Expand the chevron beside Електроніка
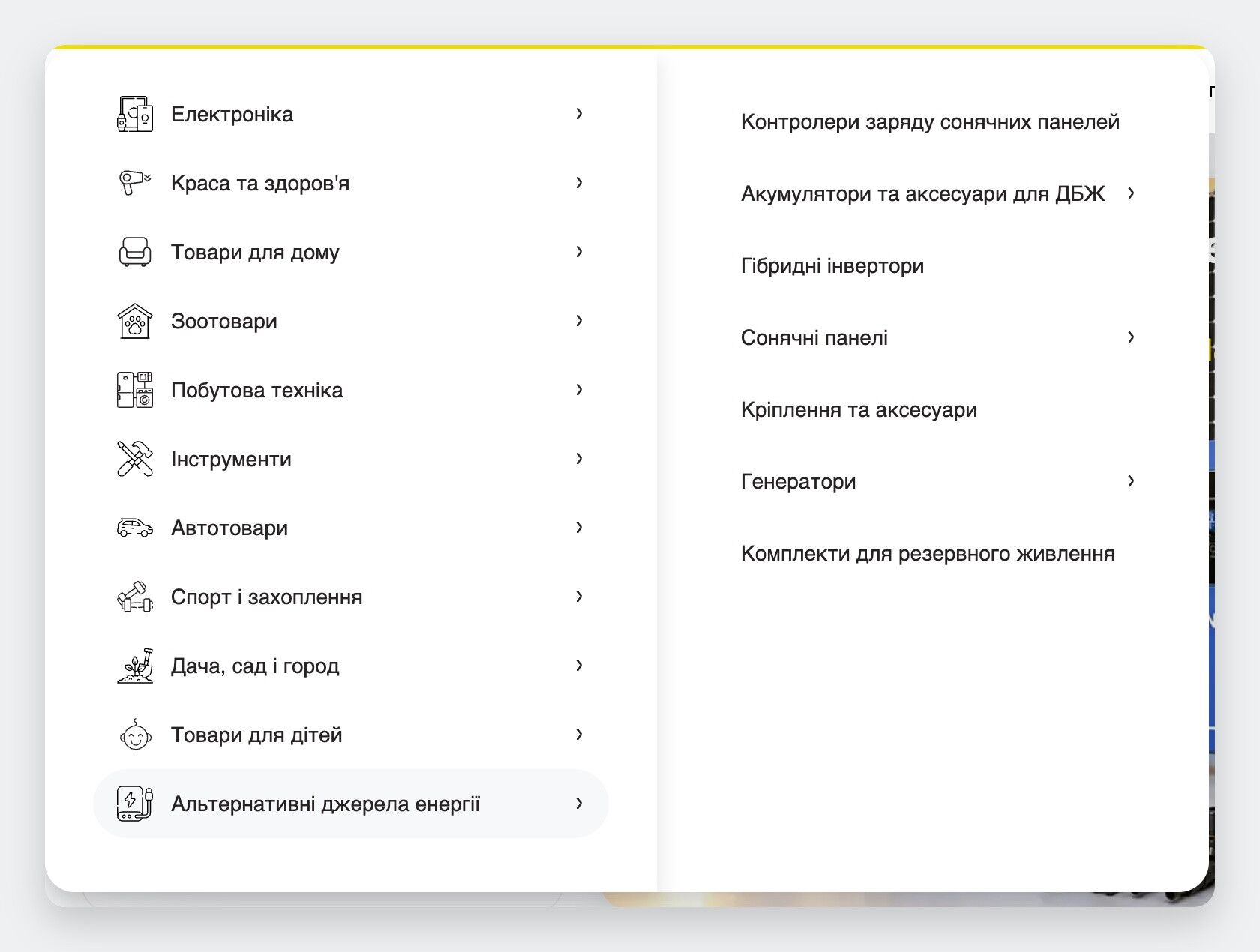The height and width of the screenshot is (952, 1260). coord(579,114)
